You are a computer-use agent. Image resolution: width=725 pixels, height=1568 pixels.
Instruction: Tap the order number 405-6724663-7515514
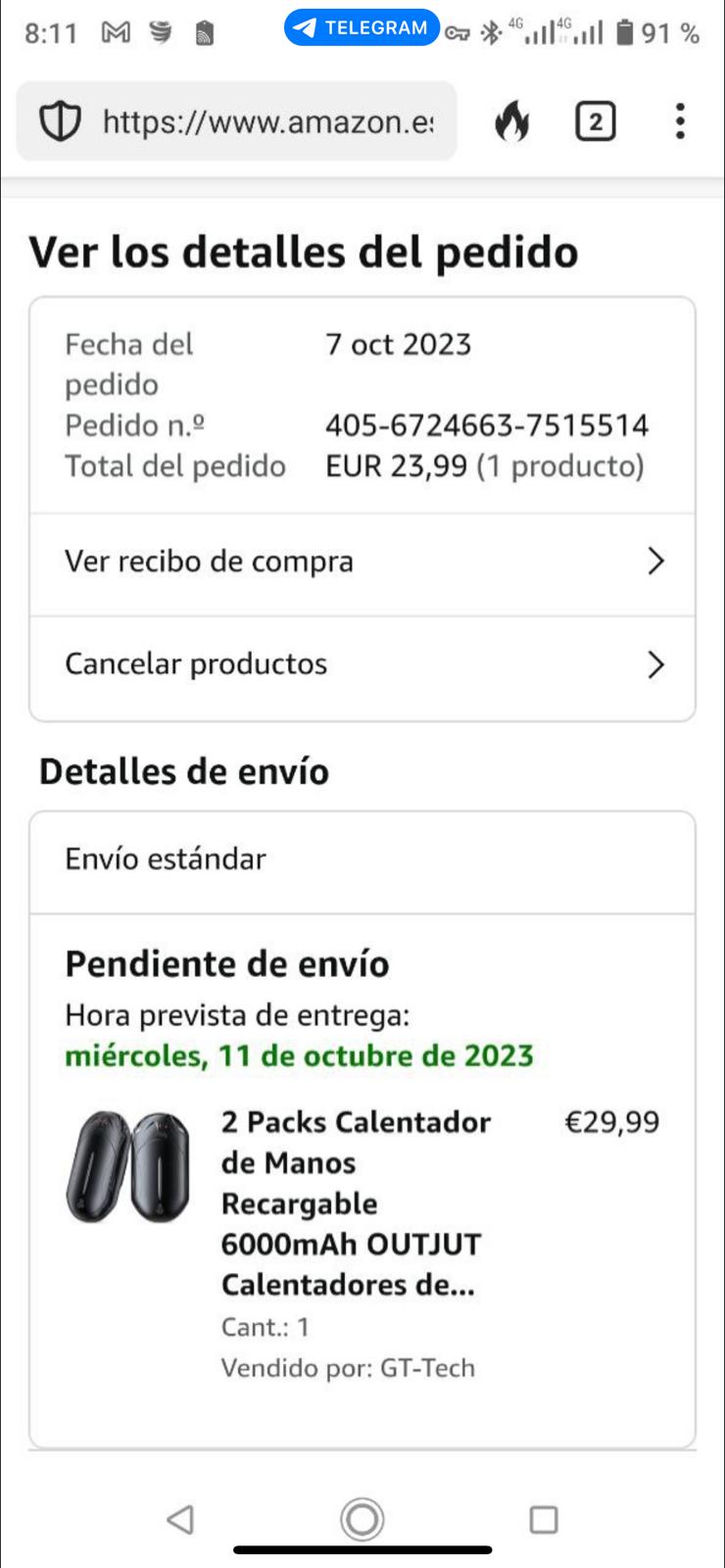tap(487, 425)
